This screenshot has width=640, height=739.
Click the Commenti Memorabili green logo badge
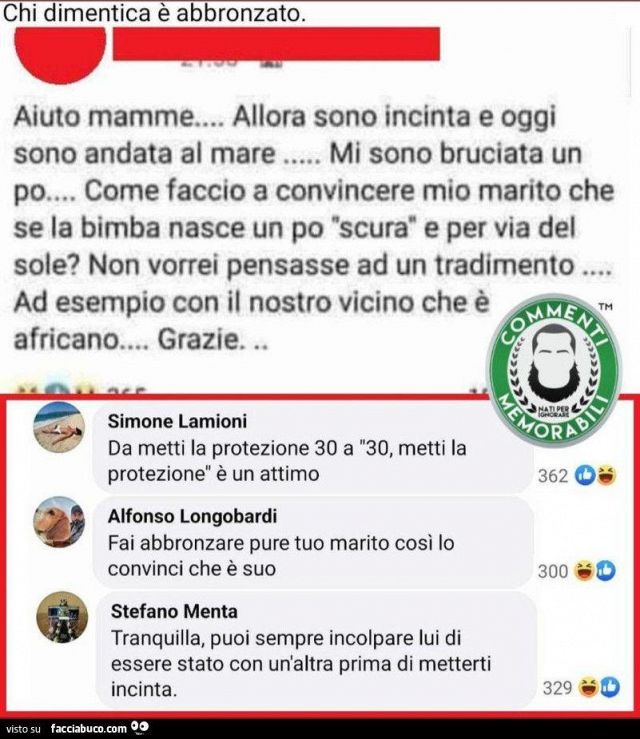tap(554, 370)
